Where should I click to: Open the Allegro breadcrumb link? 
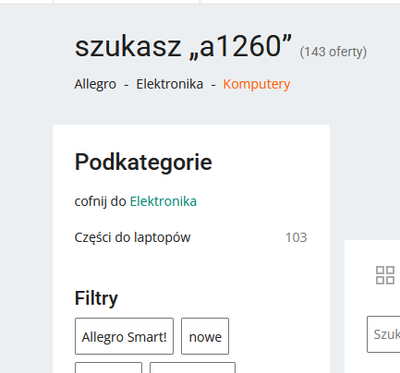(95, 84)
